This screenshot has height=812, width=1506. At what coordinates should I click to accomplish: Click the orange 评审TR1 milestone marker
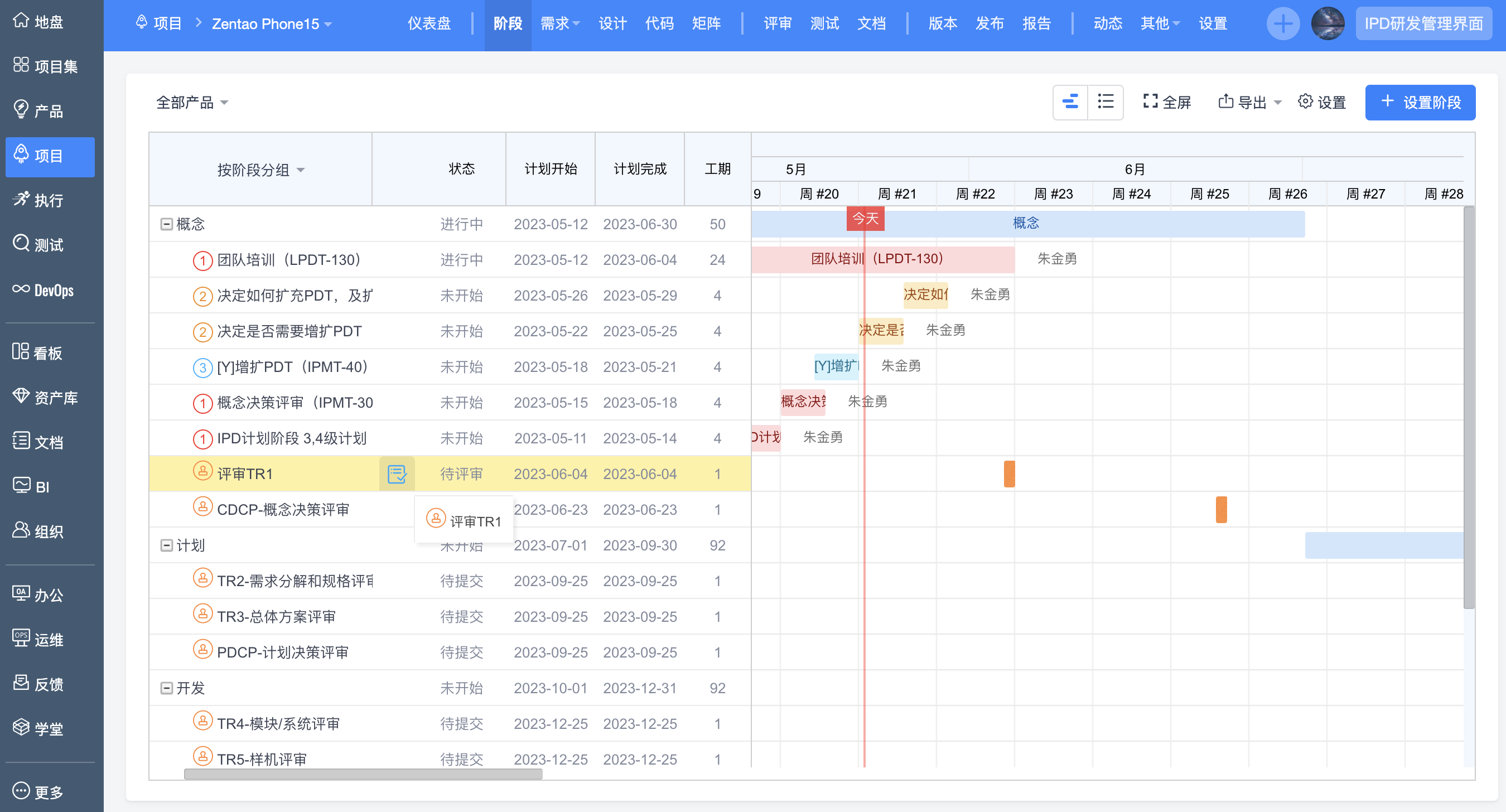click(x=1009, y=473)
